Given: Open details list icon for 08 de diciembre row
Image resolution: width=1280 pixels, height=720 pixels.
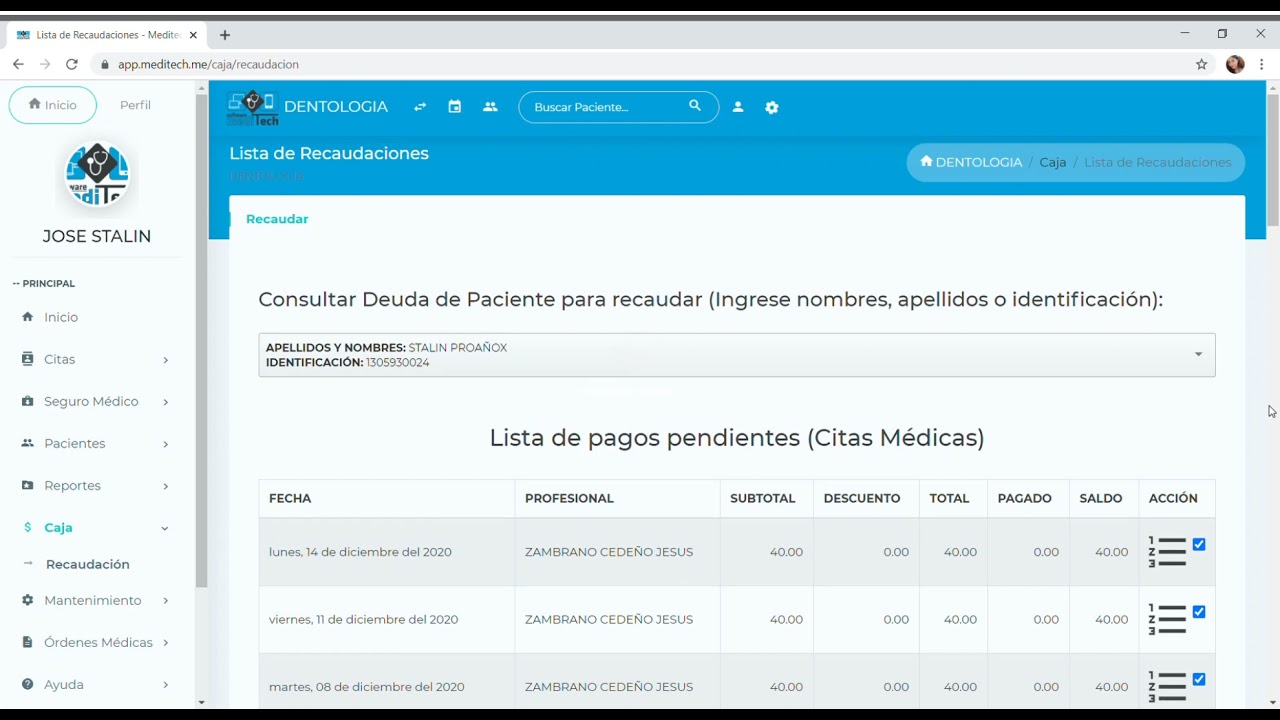Looking at the screenshot, I should tap(1167, 686).
